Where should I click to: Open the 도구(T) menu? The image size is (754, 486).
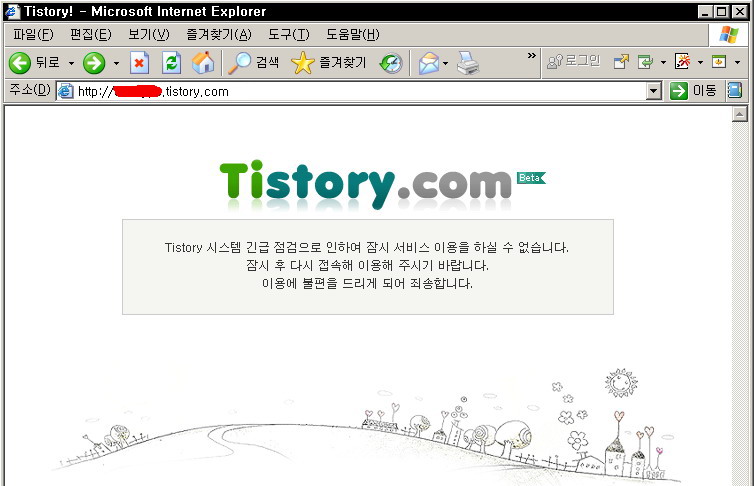pos(289,34)
